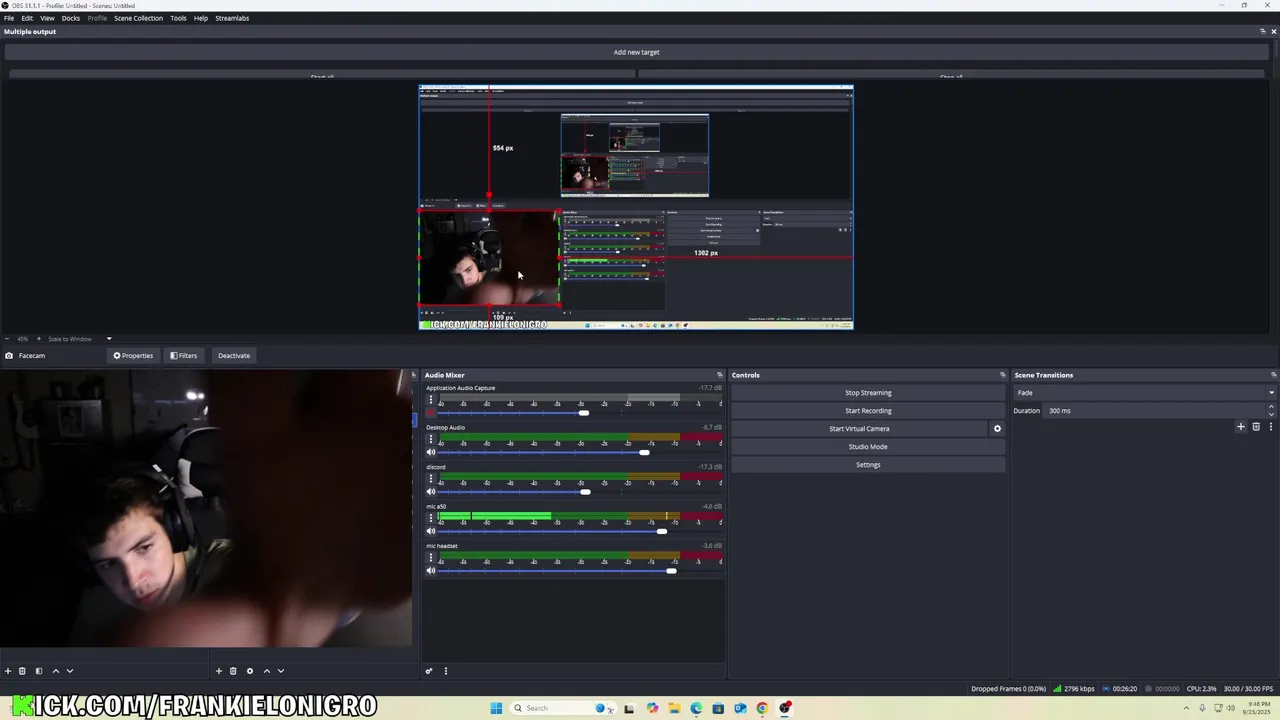Adjust Desktop Audio volume slider
The height and width of the screenshot is (720, 1280).
(x=644, y=452)
